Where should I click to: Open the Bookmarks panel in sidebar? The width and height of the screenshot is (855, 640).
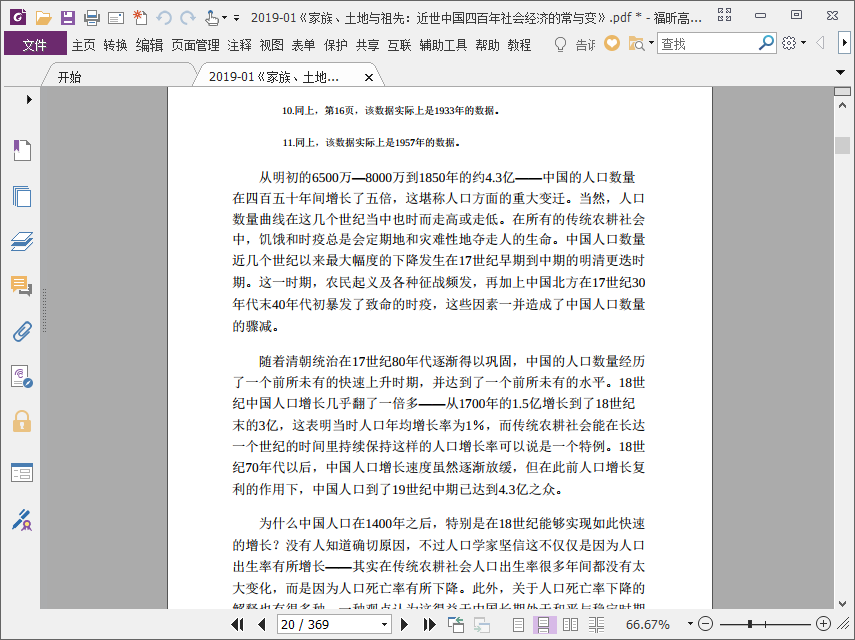pyautogui.click(x=22, y=150)
